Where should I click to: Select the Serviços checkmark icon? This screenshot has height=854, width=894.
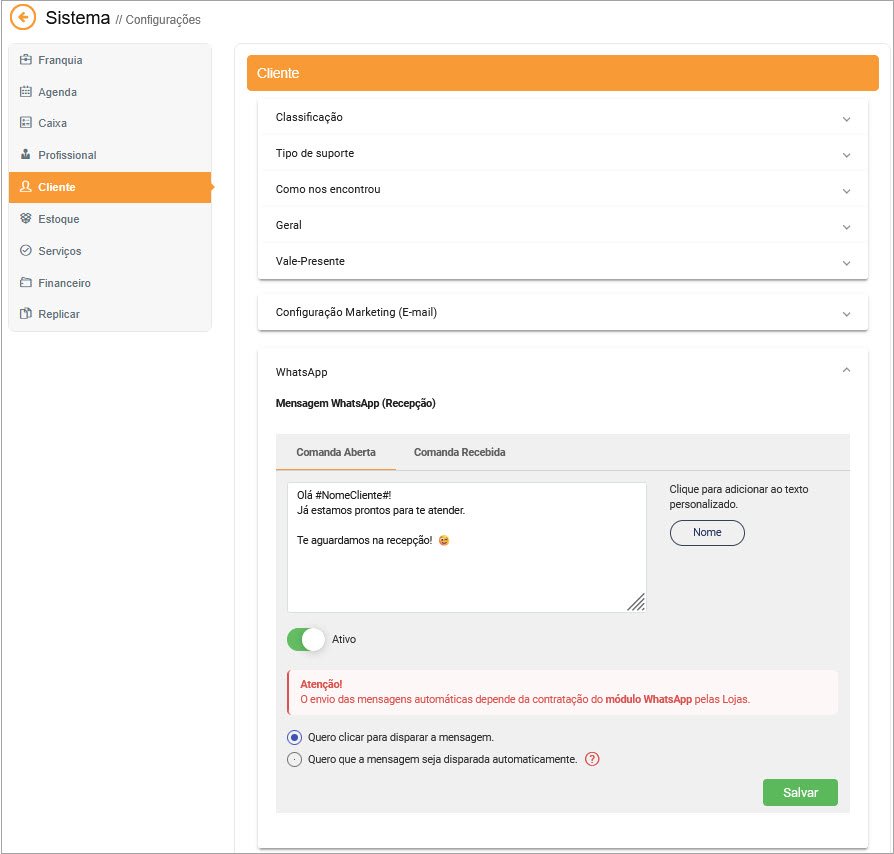[x=26, y=250]
